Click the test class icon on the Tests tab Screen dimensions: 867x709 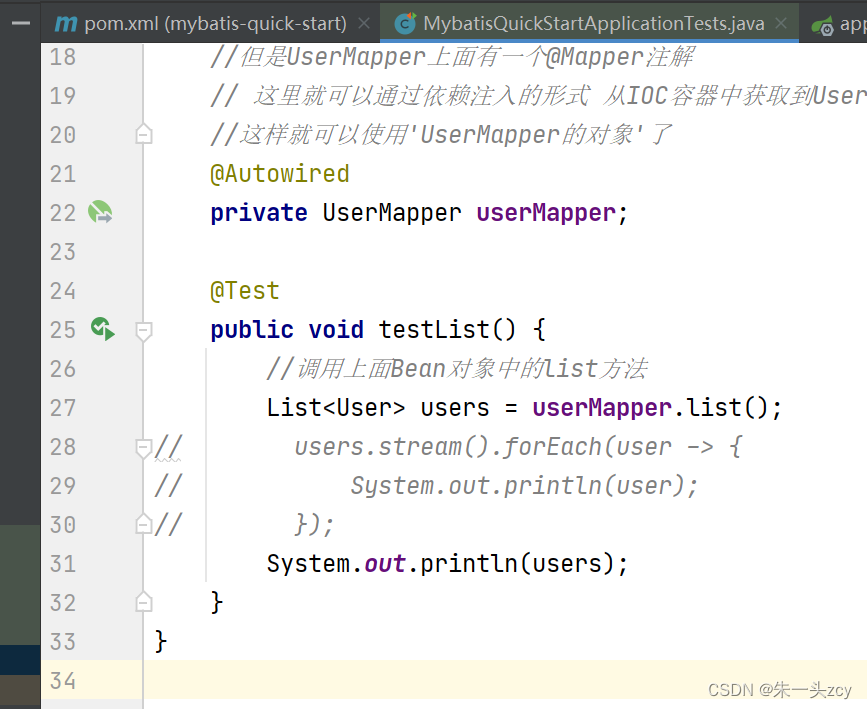407,21
